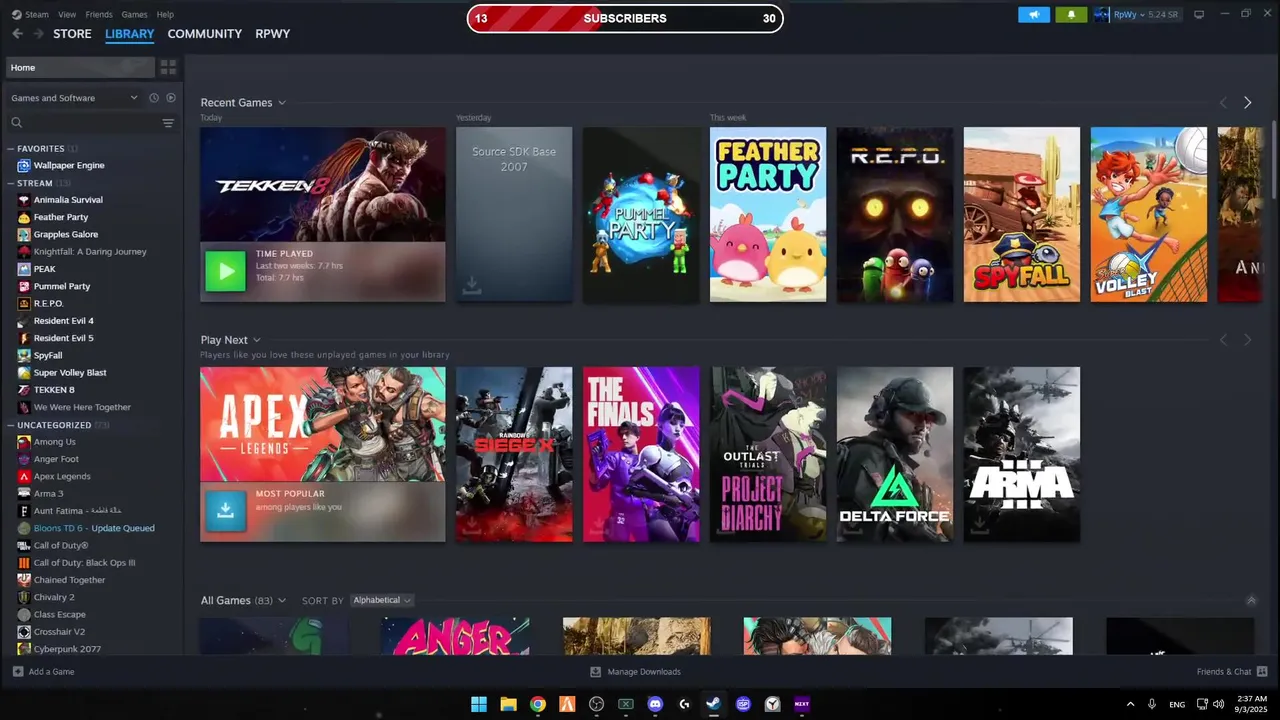1280x720 pixels.
Task: Open the library advanced filter icon
Action: coord(168,123)
